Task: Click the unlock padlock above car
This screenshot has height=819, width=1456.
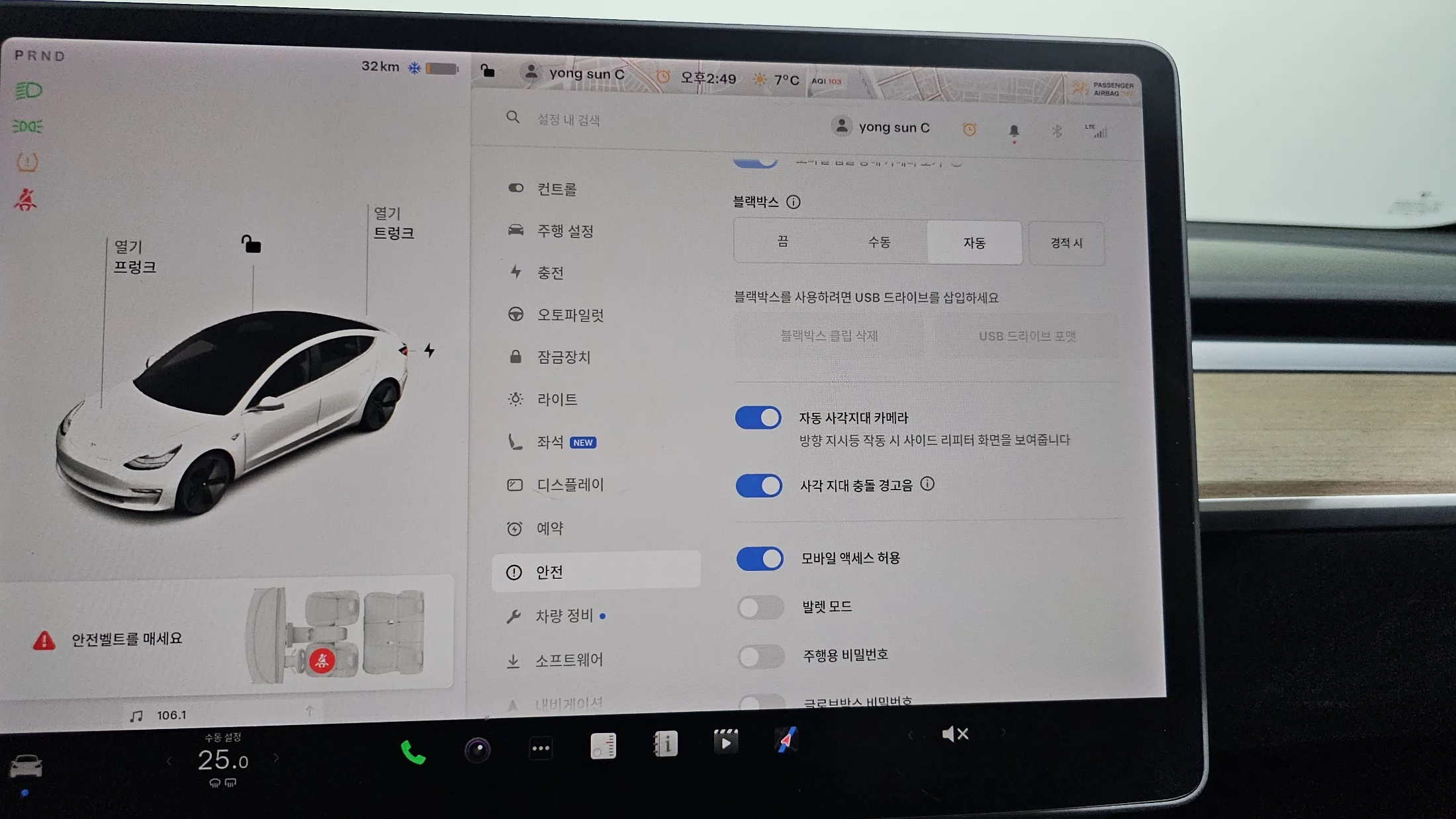Action: 251,244
